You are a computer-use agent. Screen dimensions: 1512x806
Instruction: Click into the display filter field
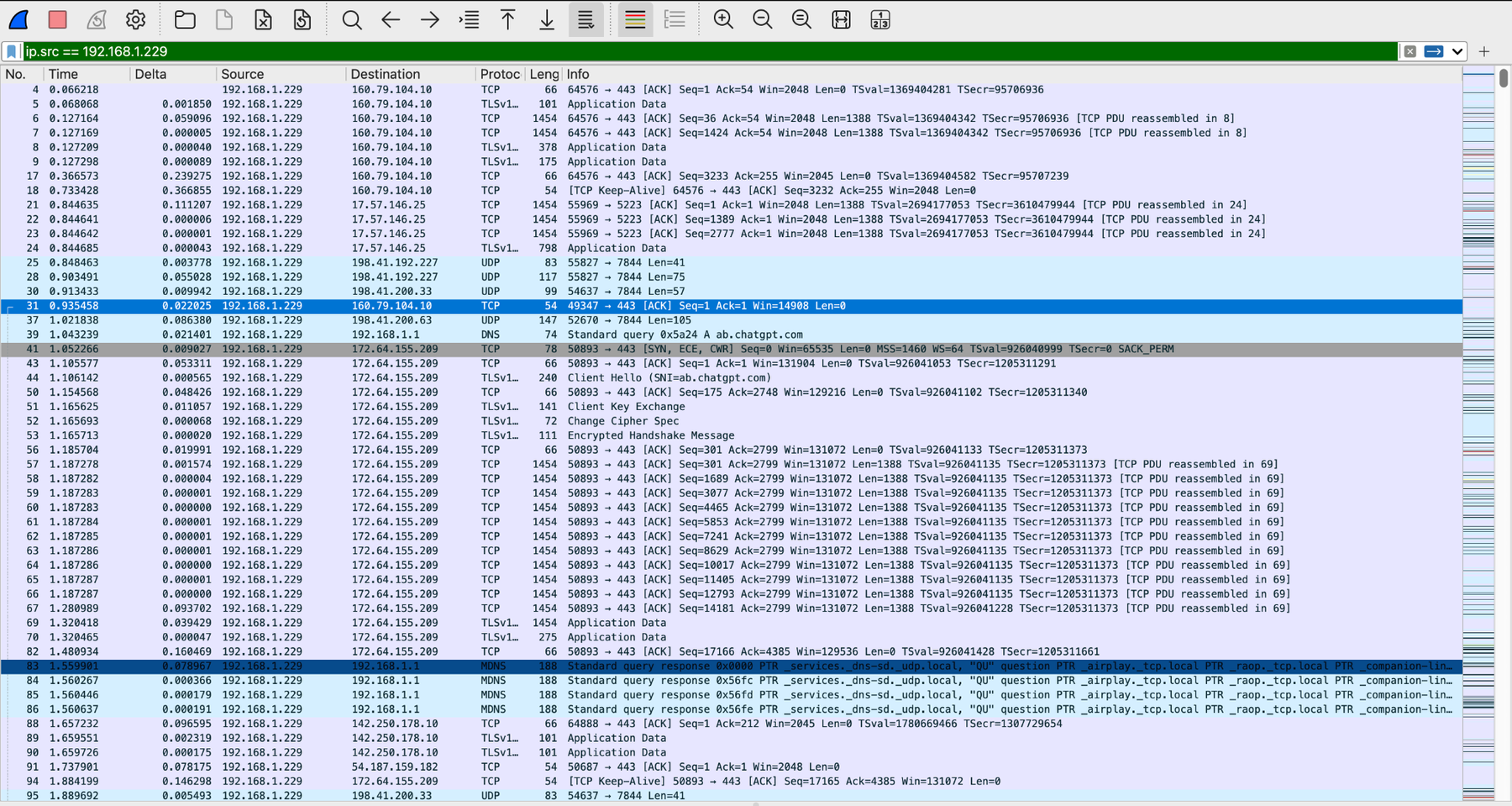coord(710,51)
